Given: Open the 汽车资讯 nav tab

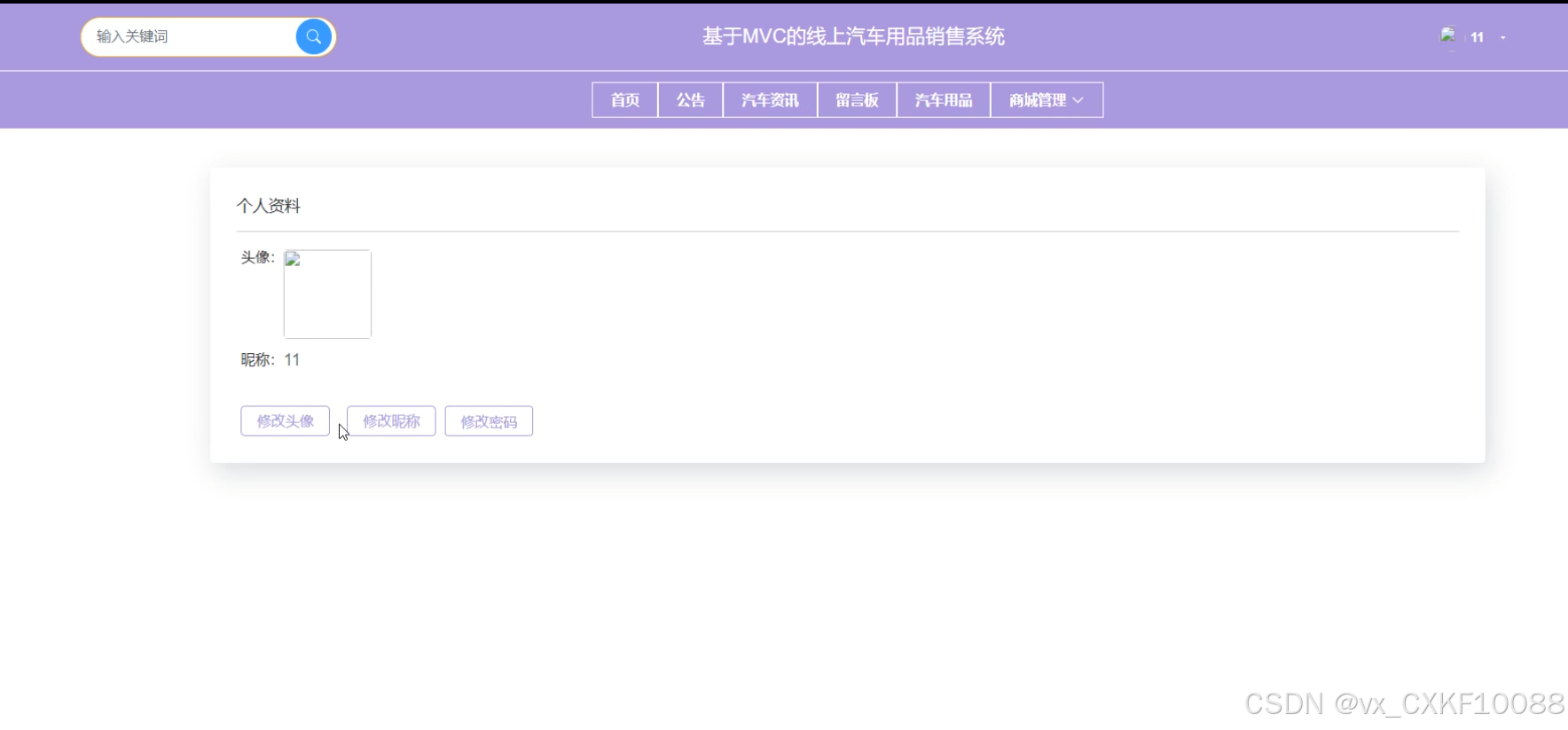Looking at the screenshot, I should click(x=770, y=100).
